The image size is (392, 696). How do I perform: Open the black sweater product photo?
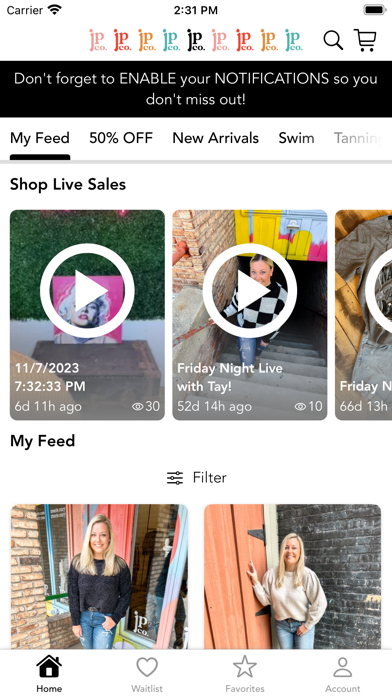tap(99, 577)
